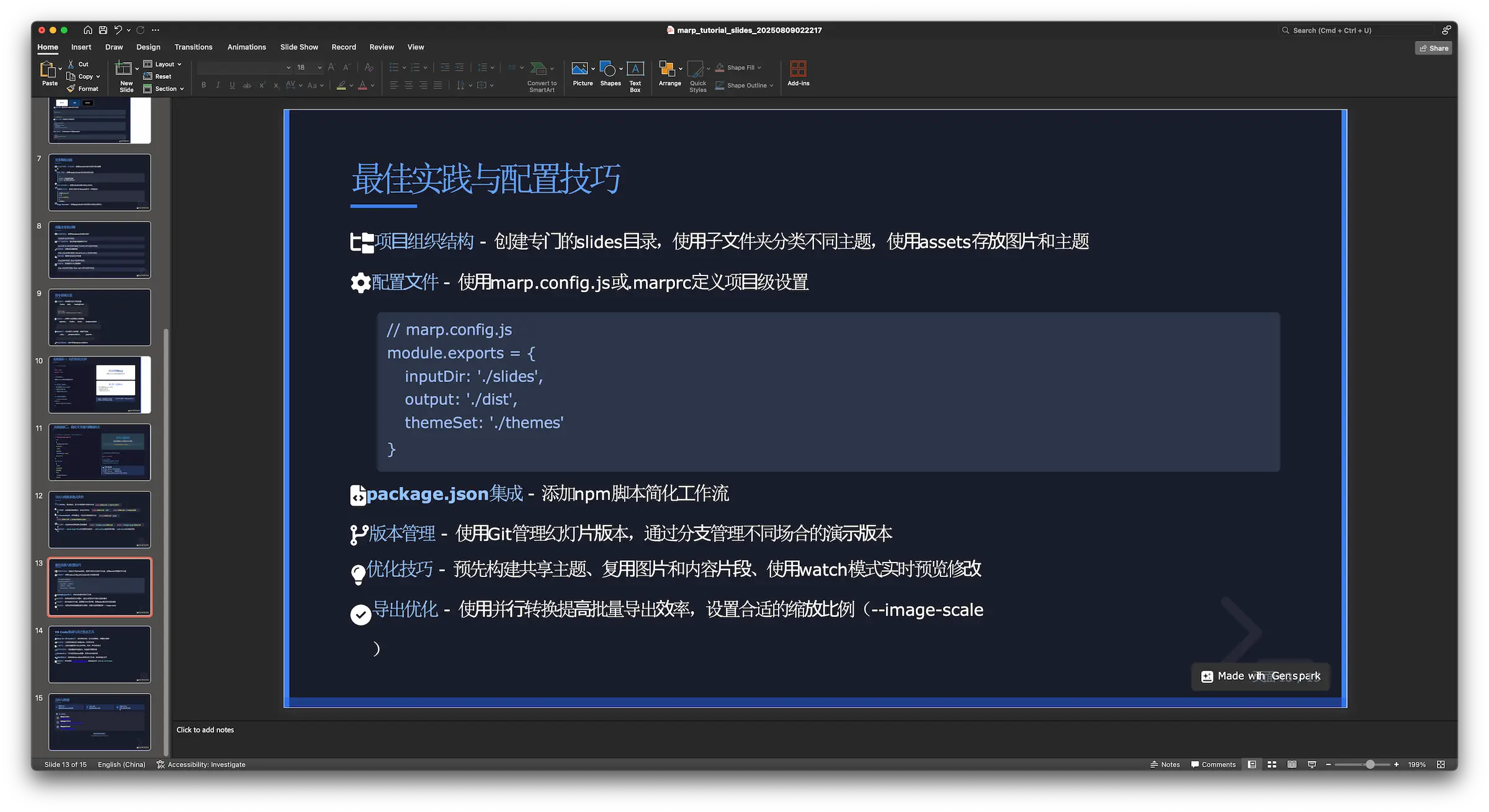Click the Redo icon in title bar

[141, 30]
